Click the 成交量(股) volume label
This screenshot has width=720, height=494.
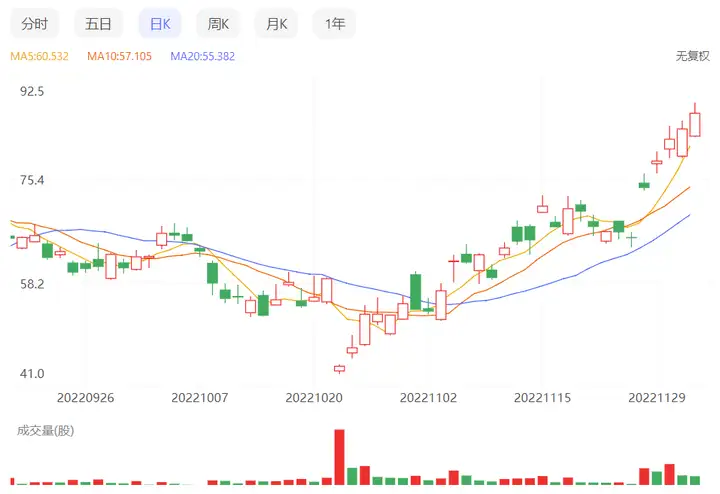[45, 431]
